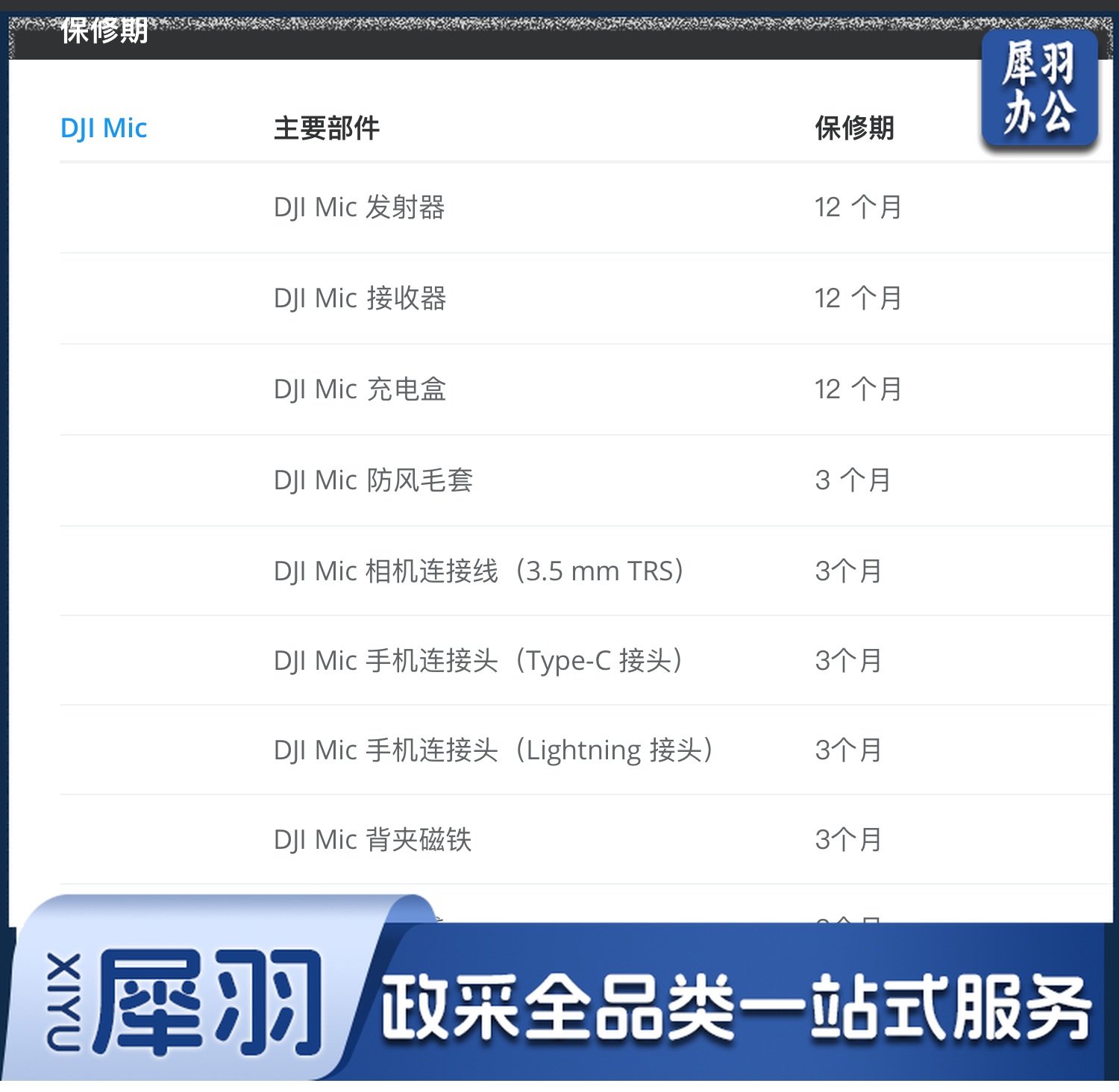This screenshot has height=1092, width=1119.
Task: Choose the DJI Mic 防风毛套 entry
Action: tap(373, 480)
